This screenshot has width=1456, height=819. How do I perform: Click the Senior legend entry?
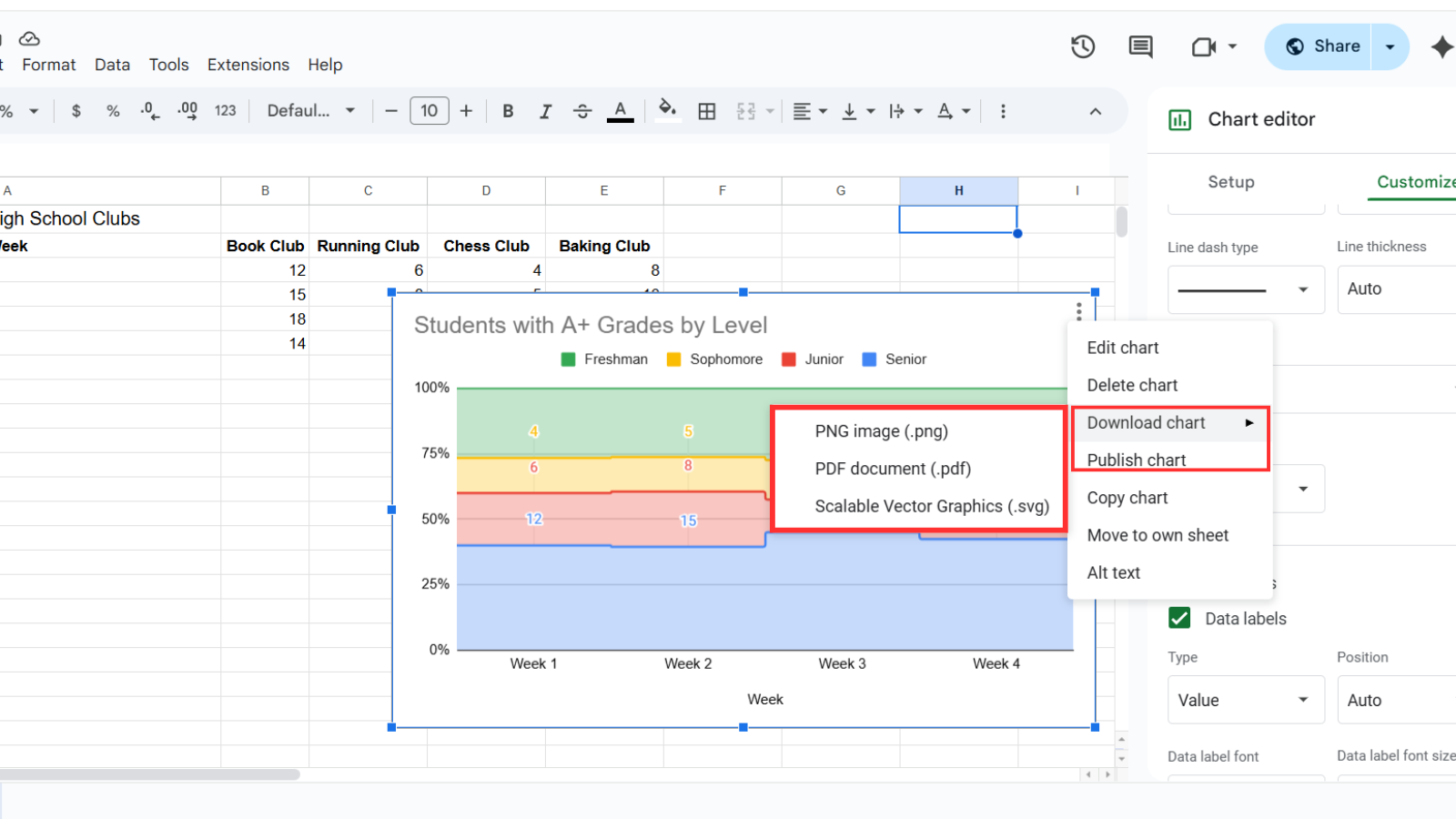pyautogui.click(x=895, y=359)
